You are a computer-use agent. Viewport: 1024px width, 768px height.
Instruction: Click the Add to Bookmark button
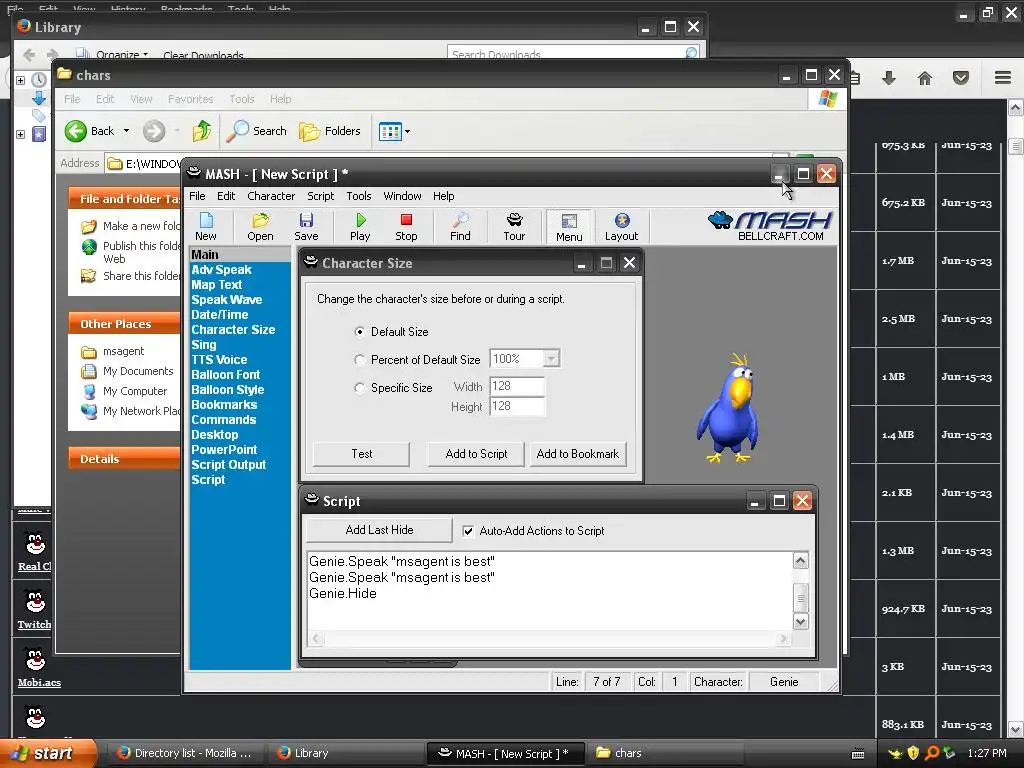pyautogui.click(x=577, y=454)
